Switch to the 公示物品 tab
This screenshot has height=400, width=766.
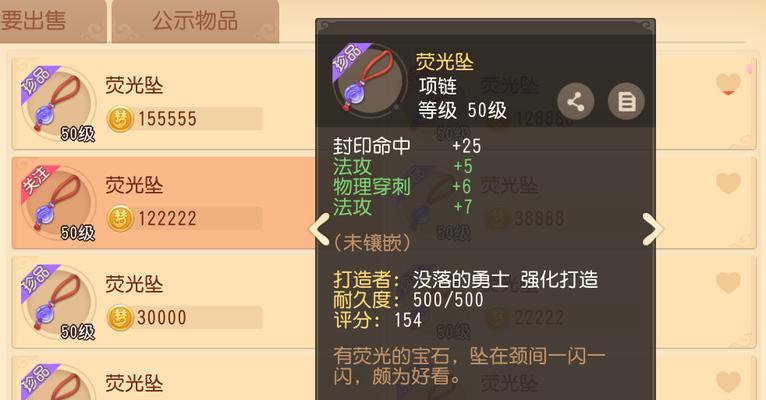(195, 21)
